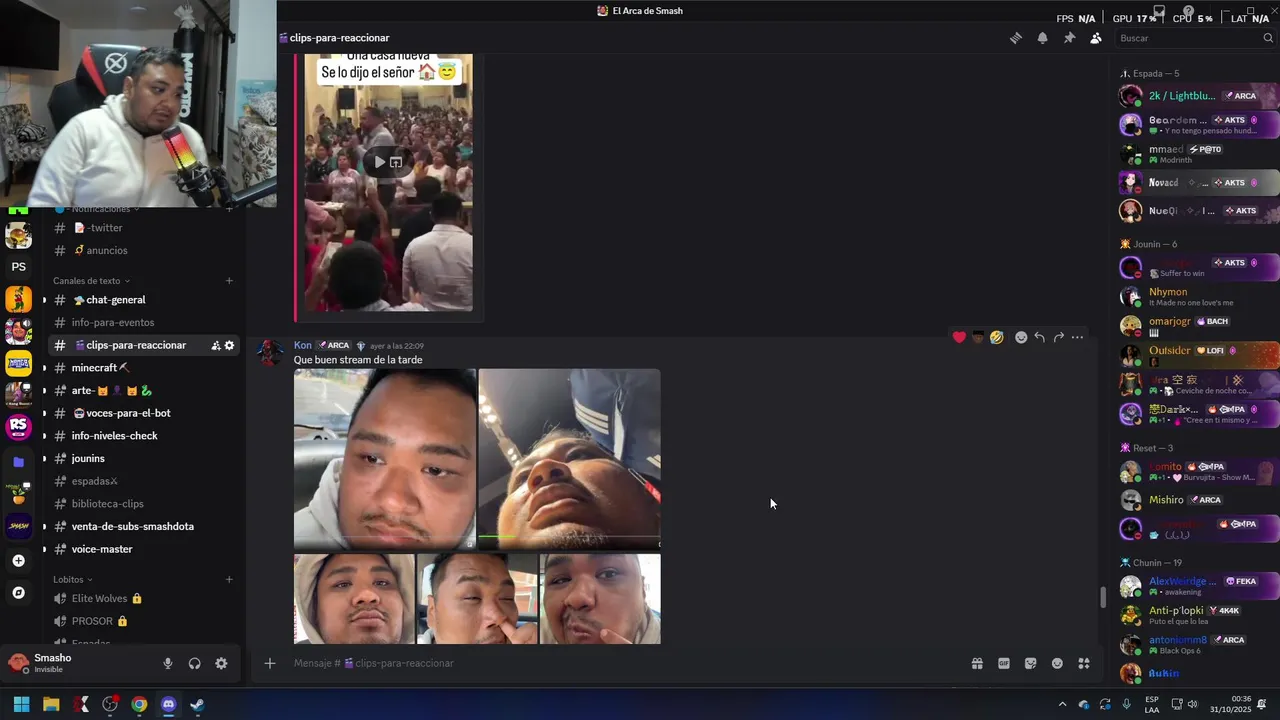Open the server folder icon
Image resolution: width=1280 pixels, height=720 pixels.
coord(18,462)
